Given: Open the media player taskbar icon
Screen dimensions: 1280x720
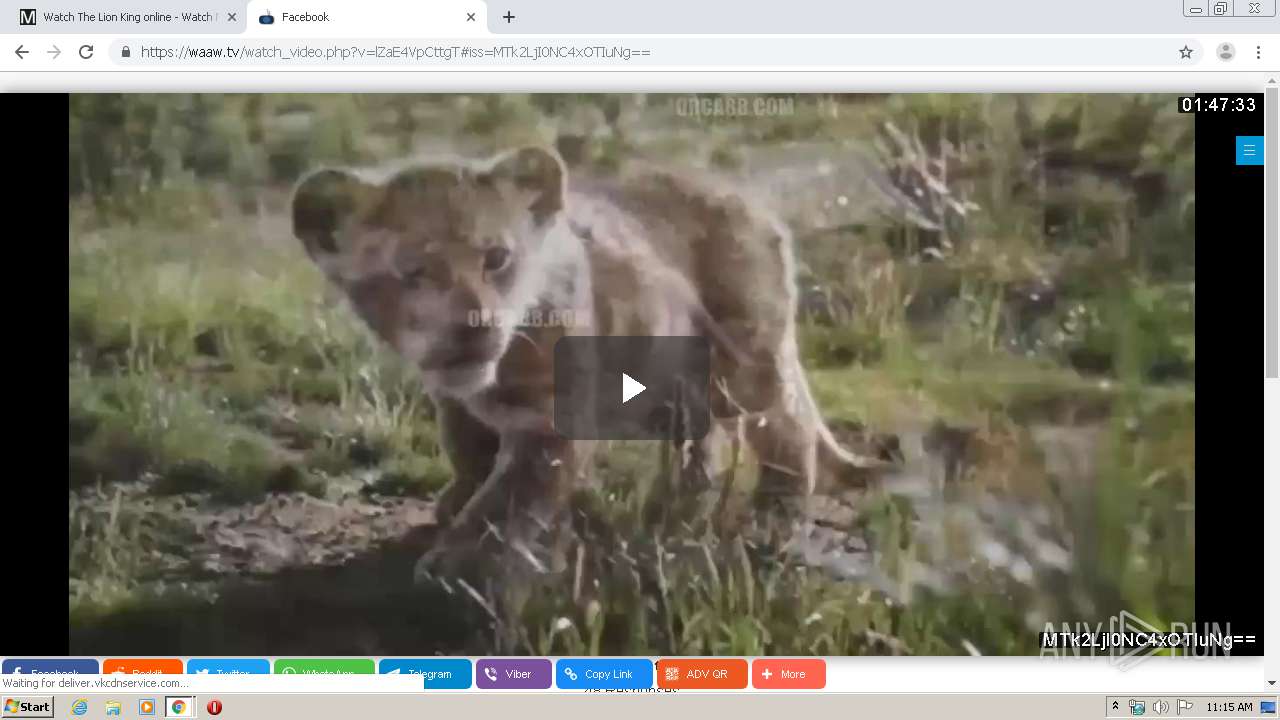Looking at the screenshot, I should (147, 707).
